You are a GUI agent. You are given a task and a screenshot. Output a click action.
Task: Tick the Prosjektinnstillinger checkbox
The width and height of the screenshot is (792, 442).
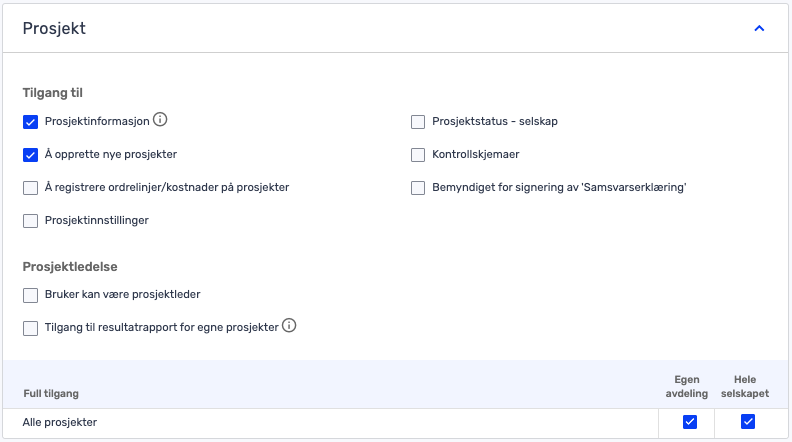(30, 221)
